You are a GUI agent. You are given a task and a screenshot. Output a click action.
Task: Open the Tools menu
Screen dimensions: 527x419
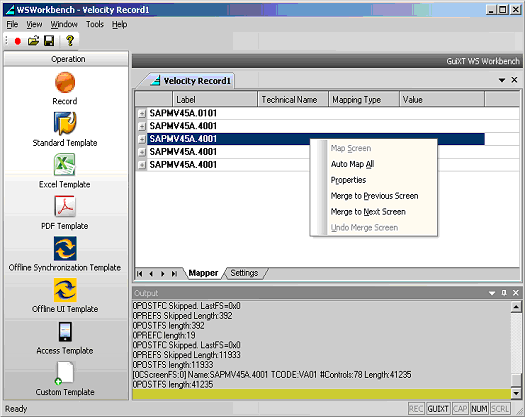pos(95,24)
